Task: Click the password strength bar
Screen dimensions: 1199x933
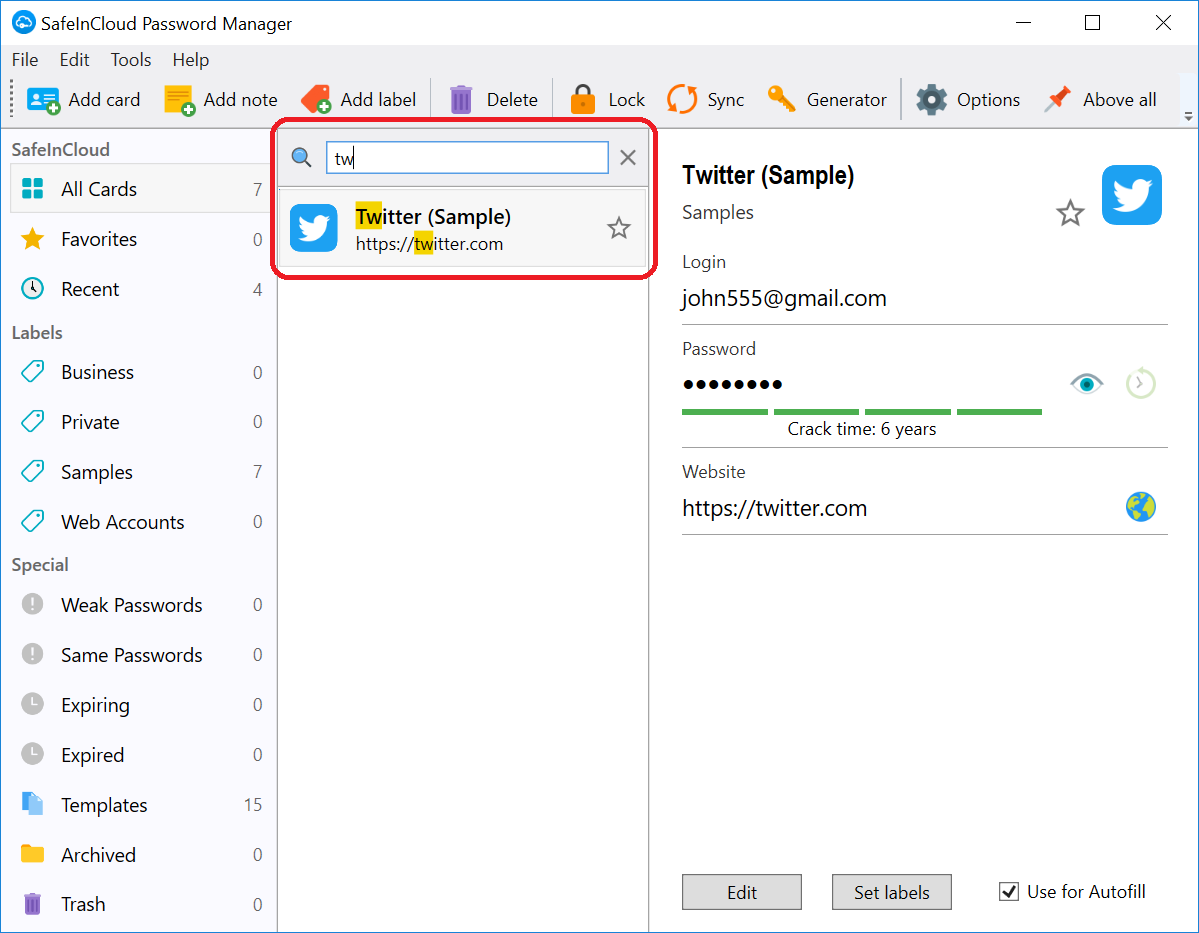Action: pyautogui.click(x=862, y=412)
